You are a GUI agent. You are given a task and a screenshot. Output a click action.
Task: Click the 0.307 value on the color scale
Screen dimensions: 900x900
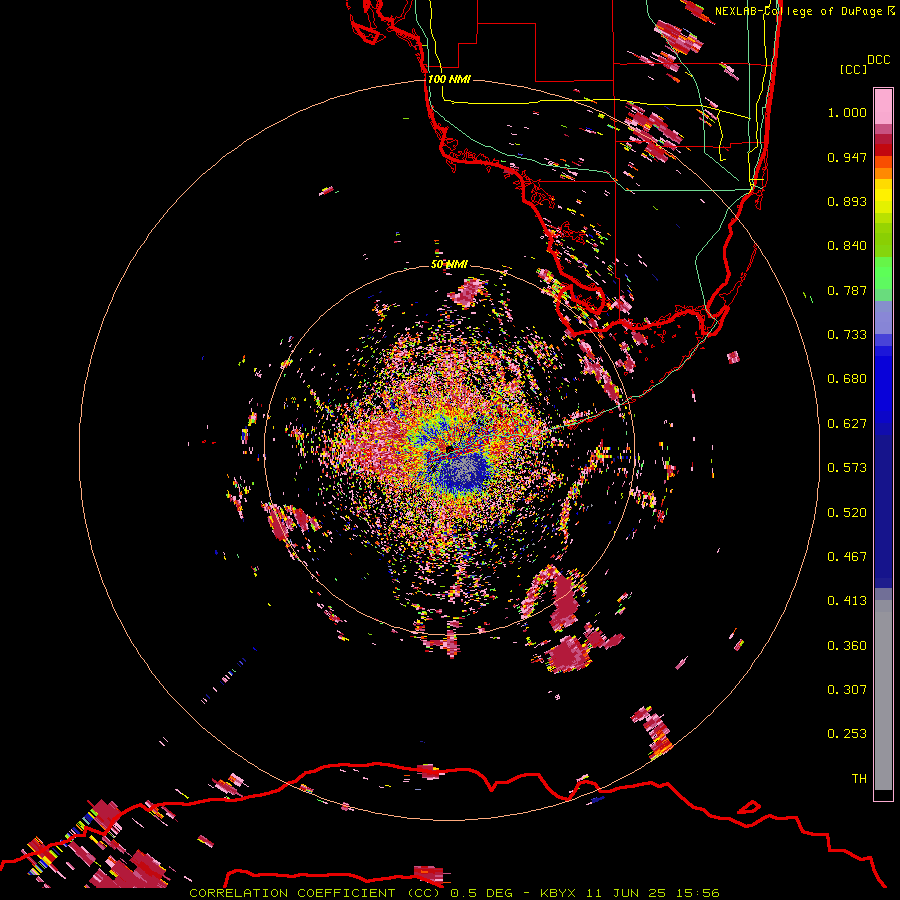click(847, 689)
